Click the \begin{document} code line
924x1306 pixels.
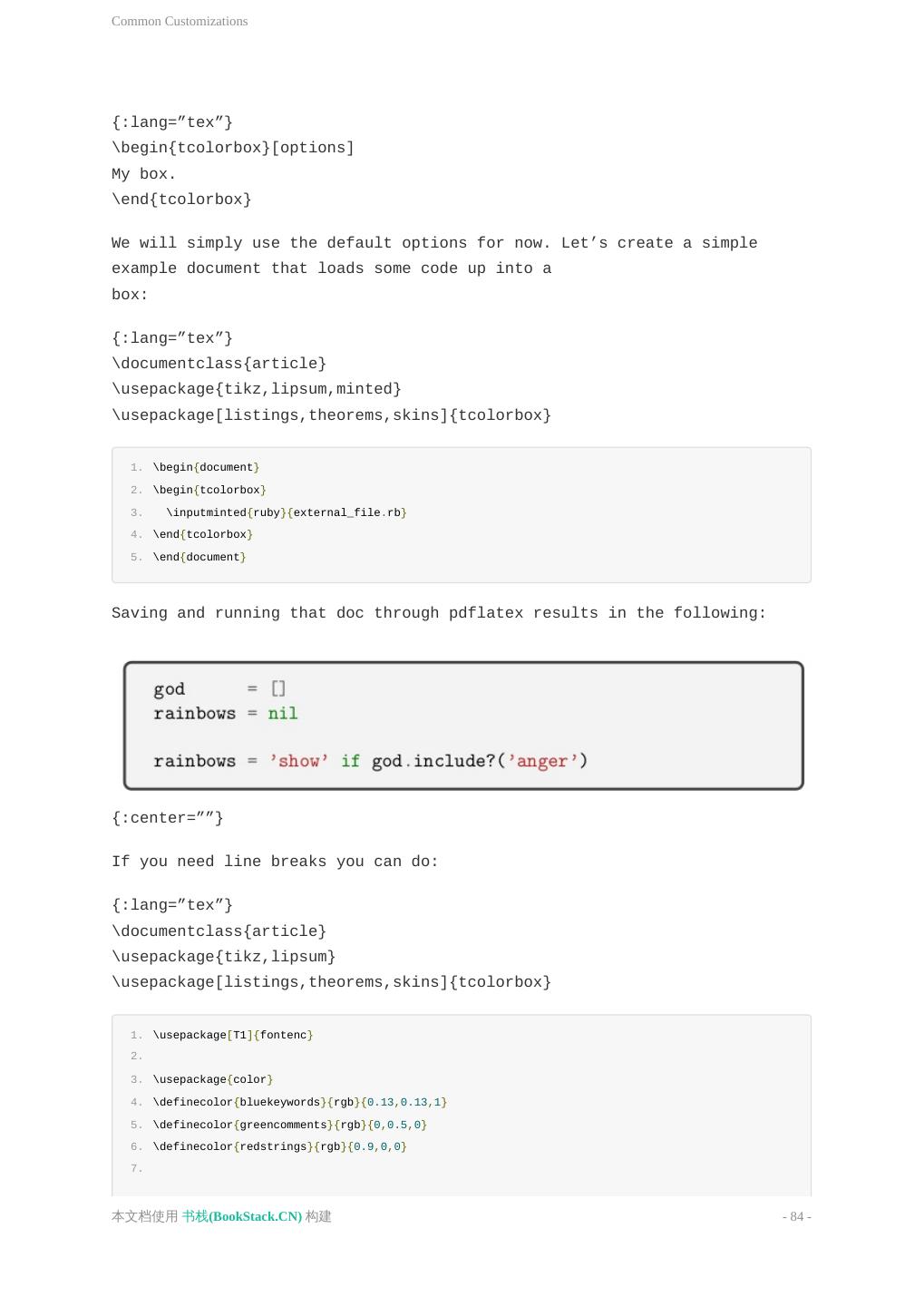tap(206, 467)
